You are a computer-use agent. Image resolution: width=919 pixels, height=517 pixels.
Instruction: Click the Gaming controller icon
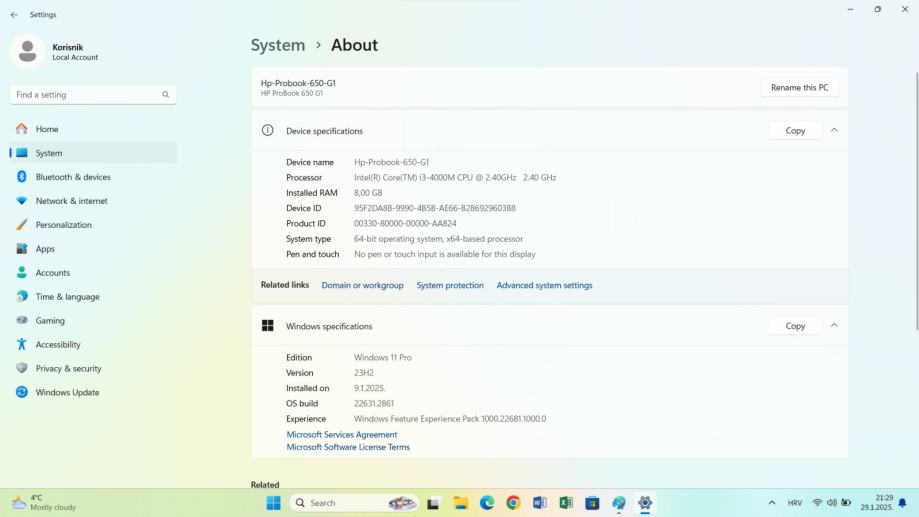pos(22,321)
